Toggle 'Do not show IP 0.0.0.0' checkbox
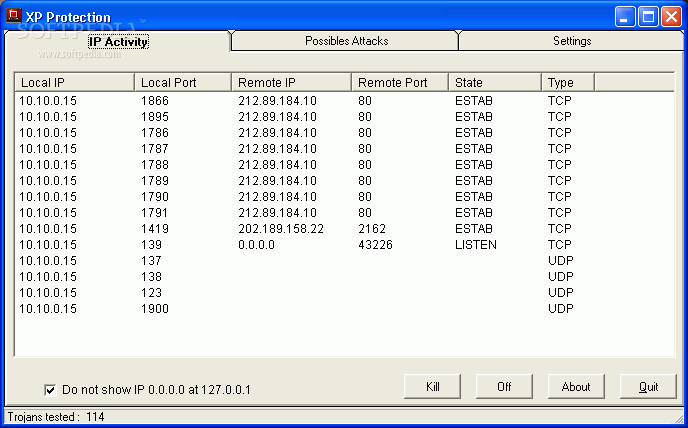Viewport: 688px width, 428px height. tap(50, 390)
